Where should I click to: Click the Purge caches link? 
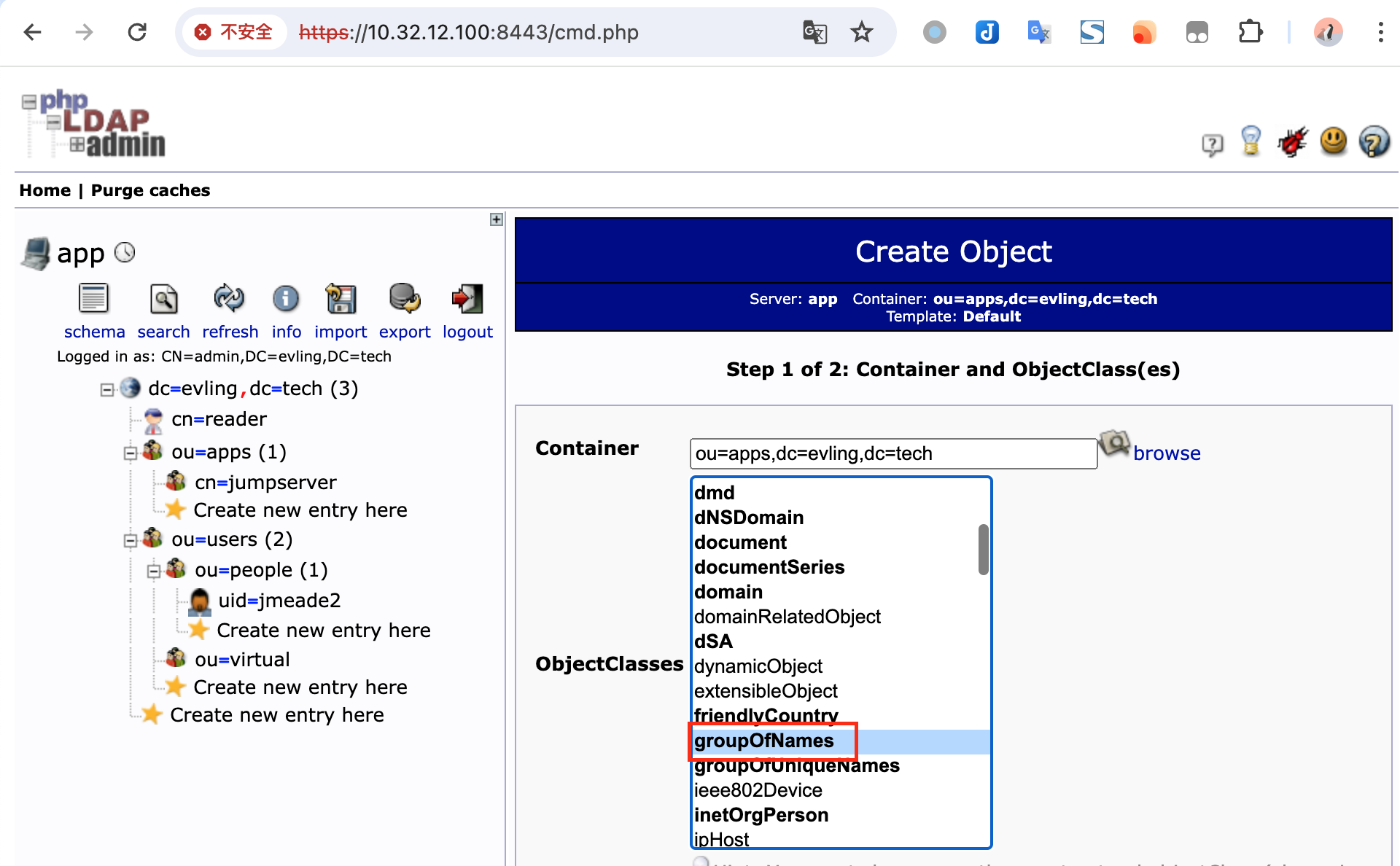pyautogui.click(x=150, y=190)
